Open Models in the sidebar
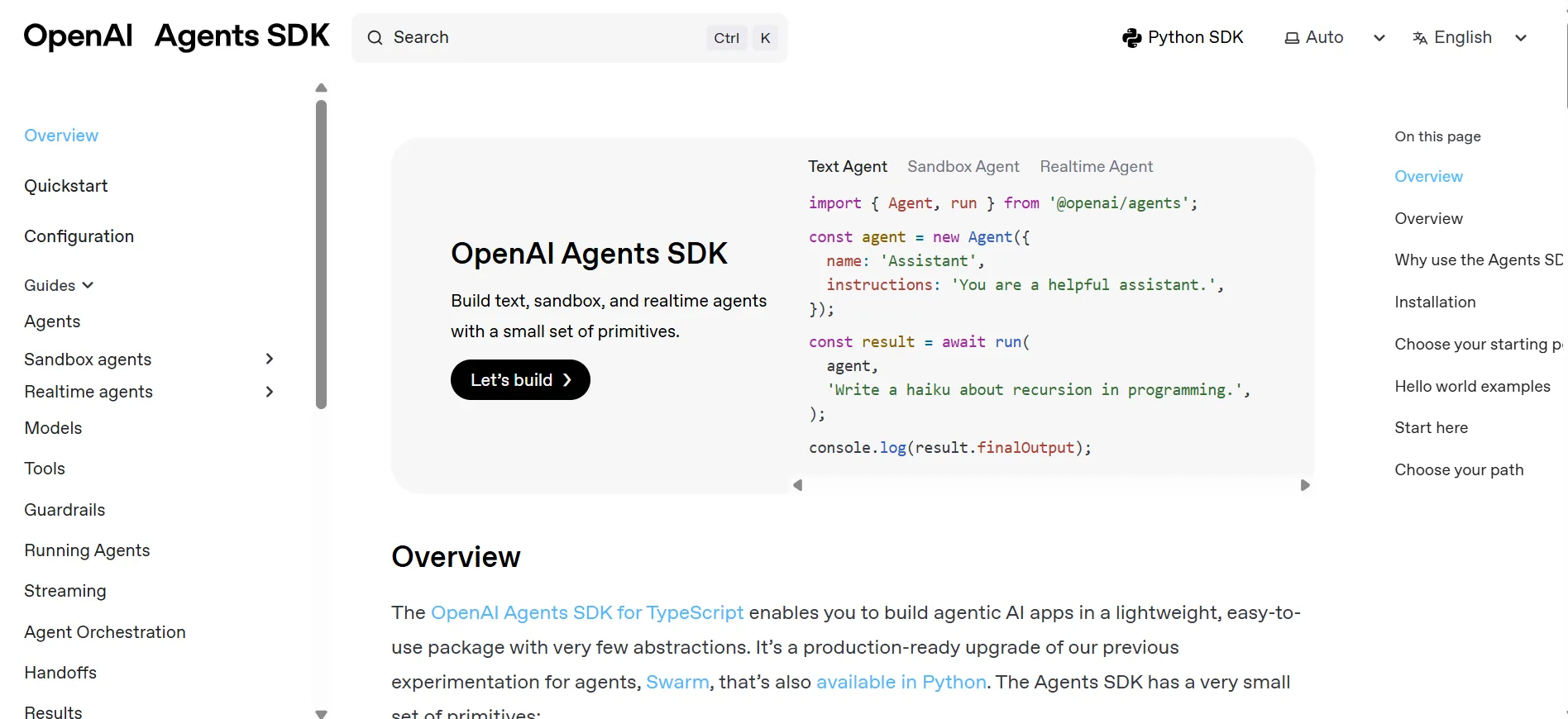The width and height of the screenshot is (1568, 719). click(x=53, y=428)
